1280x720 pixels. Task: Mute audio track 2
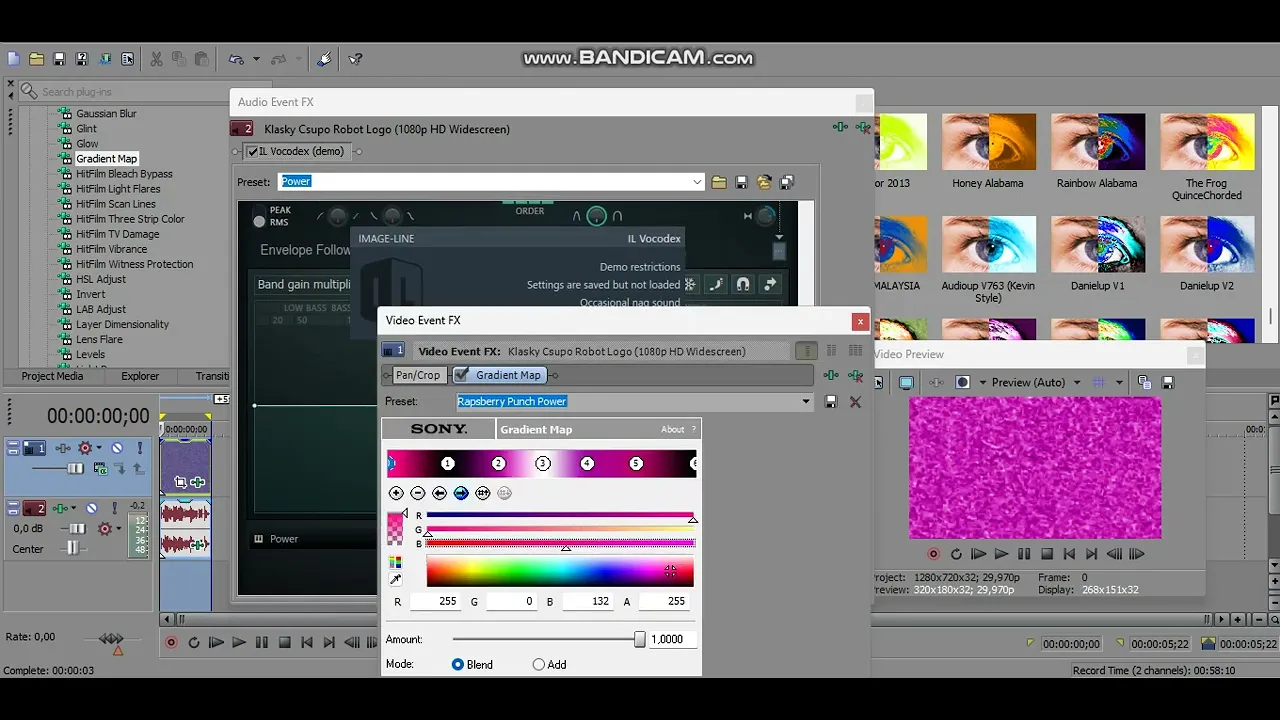click(x=92, y=508)
